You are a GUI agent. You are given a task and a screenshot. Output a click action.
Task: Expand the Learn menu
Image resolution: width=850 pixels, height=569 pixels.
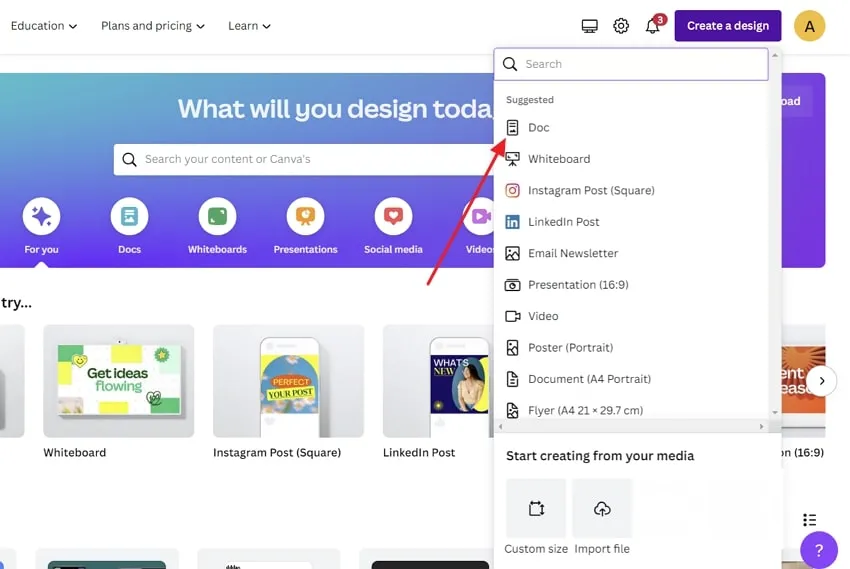(249, 26)
